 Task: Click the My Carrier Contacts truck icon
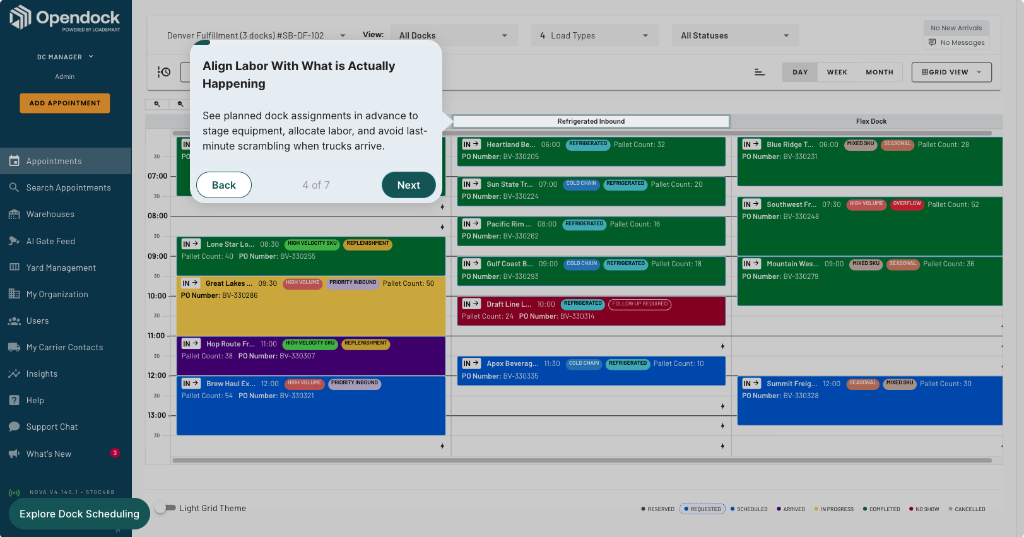[14, 348]
